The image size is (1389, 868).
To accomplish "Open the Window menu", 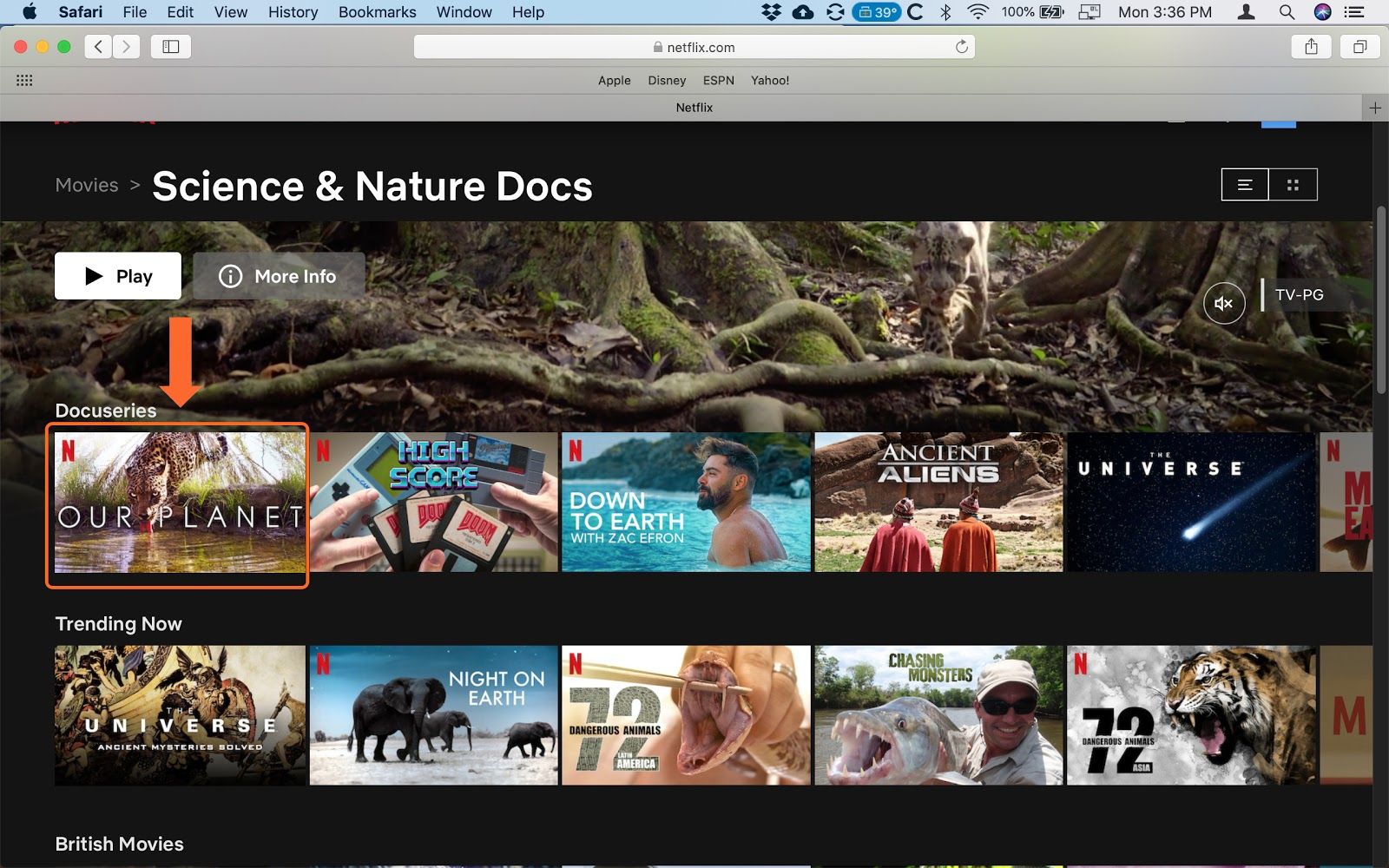I will [x=464, y=11].
